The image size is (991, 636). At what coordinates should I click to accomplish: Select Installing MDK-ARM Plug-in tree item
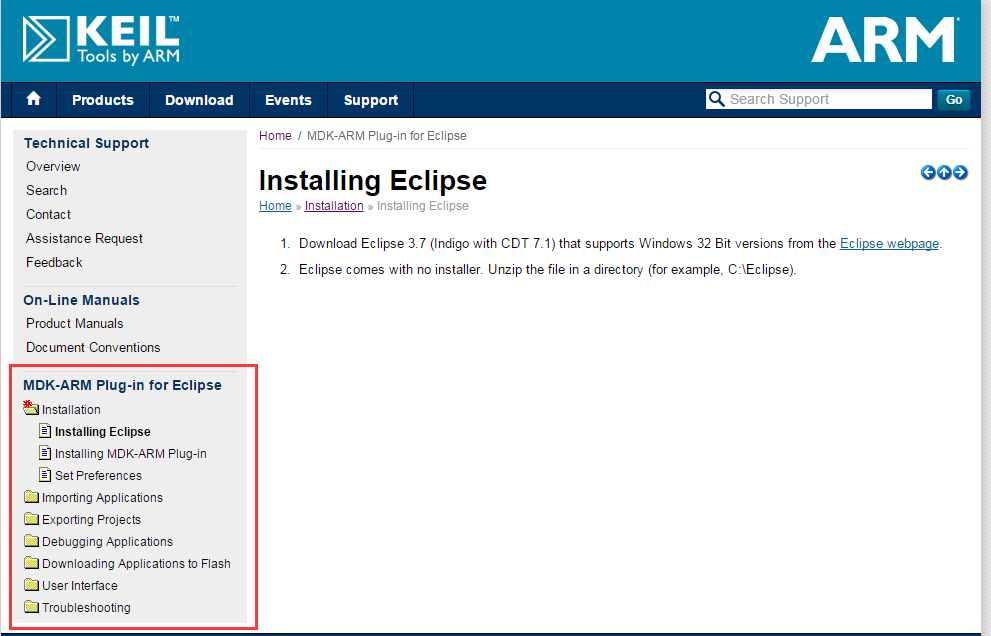[x=130, y=454]
